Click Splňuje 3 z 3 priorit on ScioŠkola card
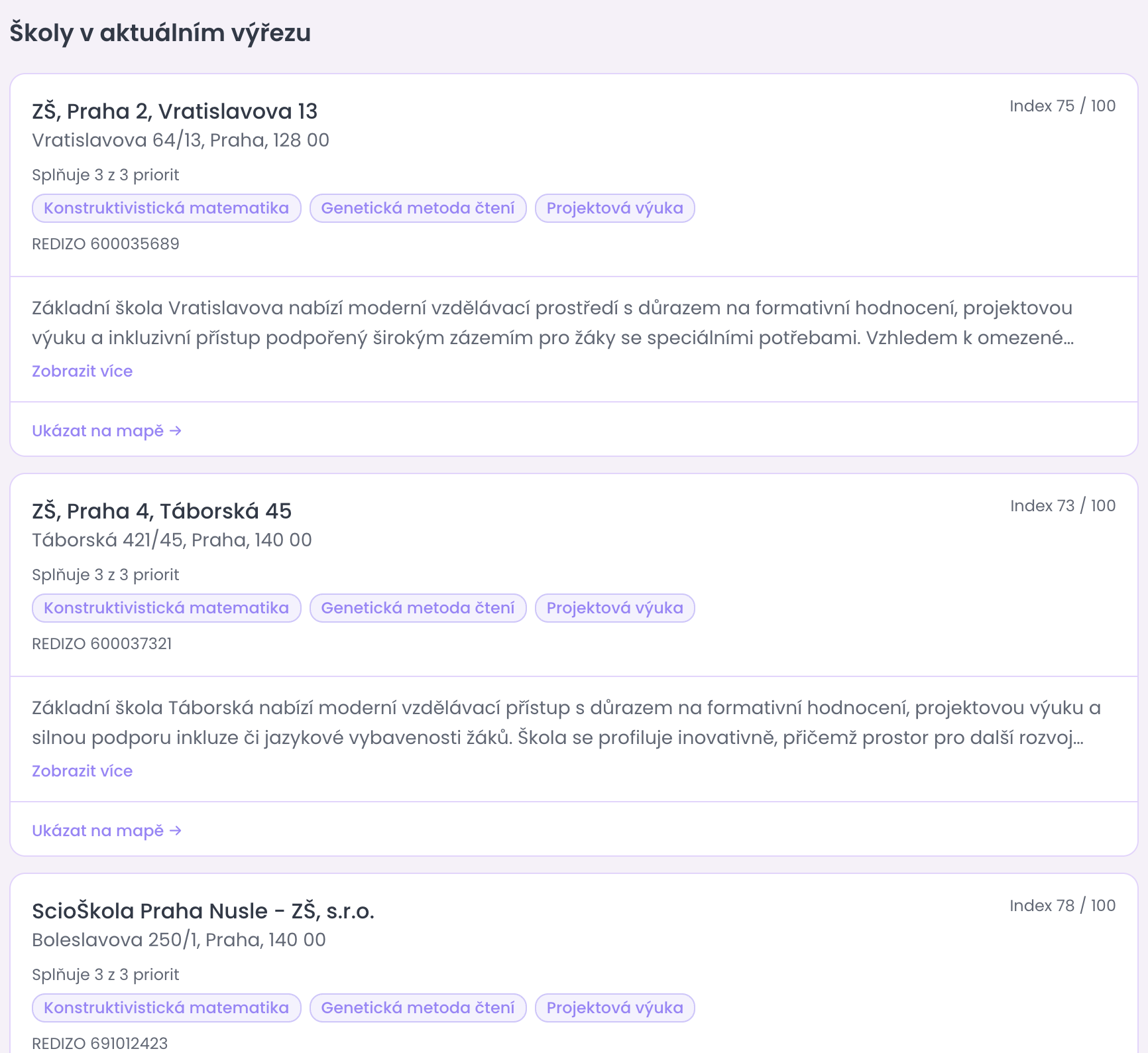This screenshot has height=1053, width=1148. coord(105,975)
